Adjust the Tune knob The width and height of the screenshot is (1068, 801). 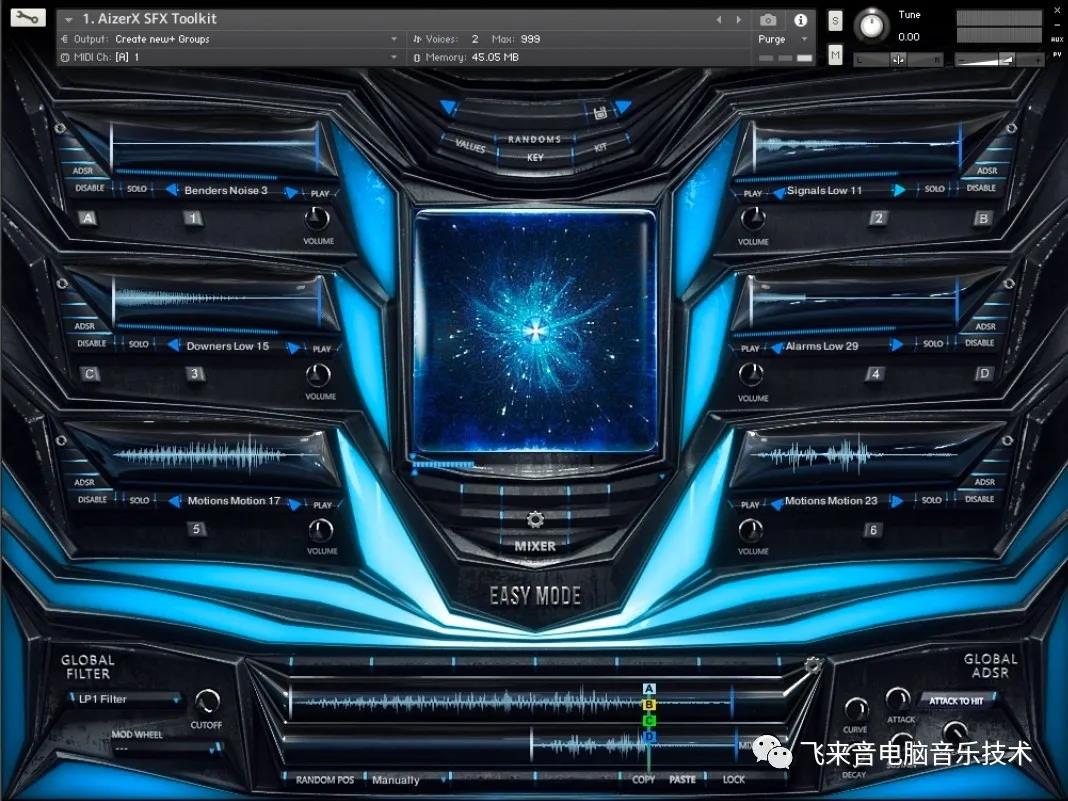point(871,26)
